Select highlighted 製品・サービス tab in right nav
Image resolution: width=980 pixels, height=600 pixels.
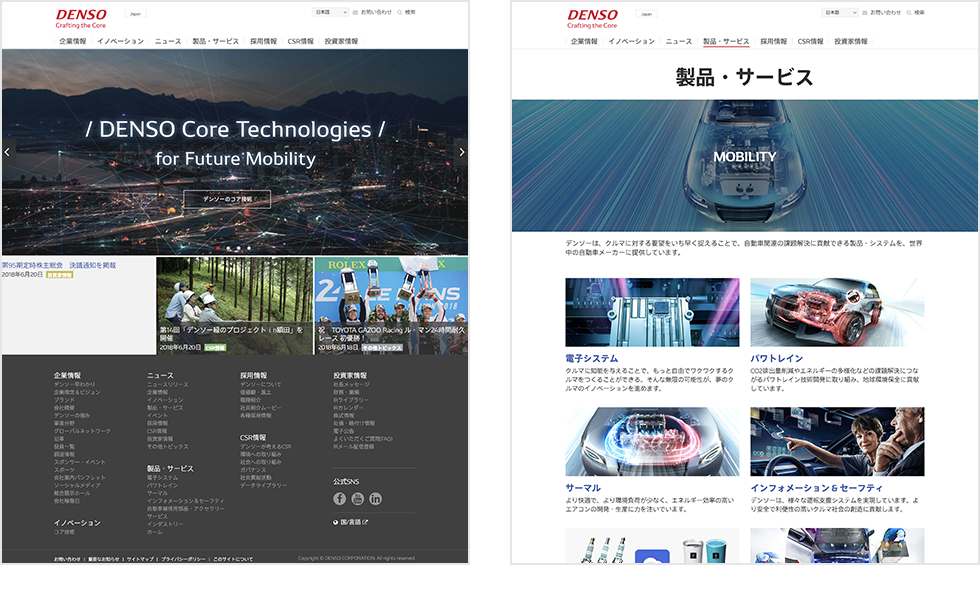726,41
